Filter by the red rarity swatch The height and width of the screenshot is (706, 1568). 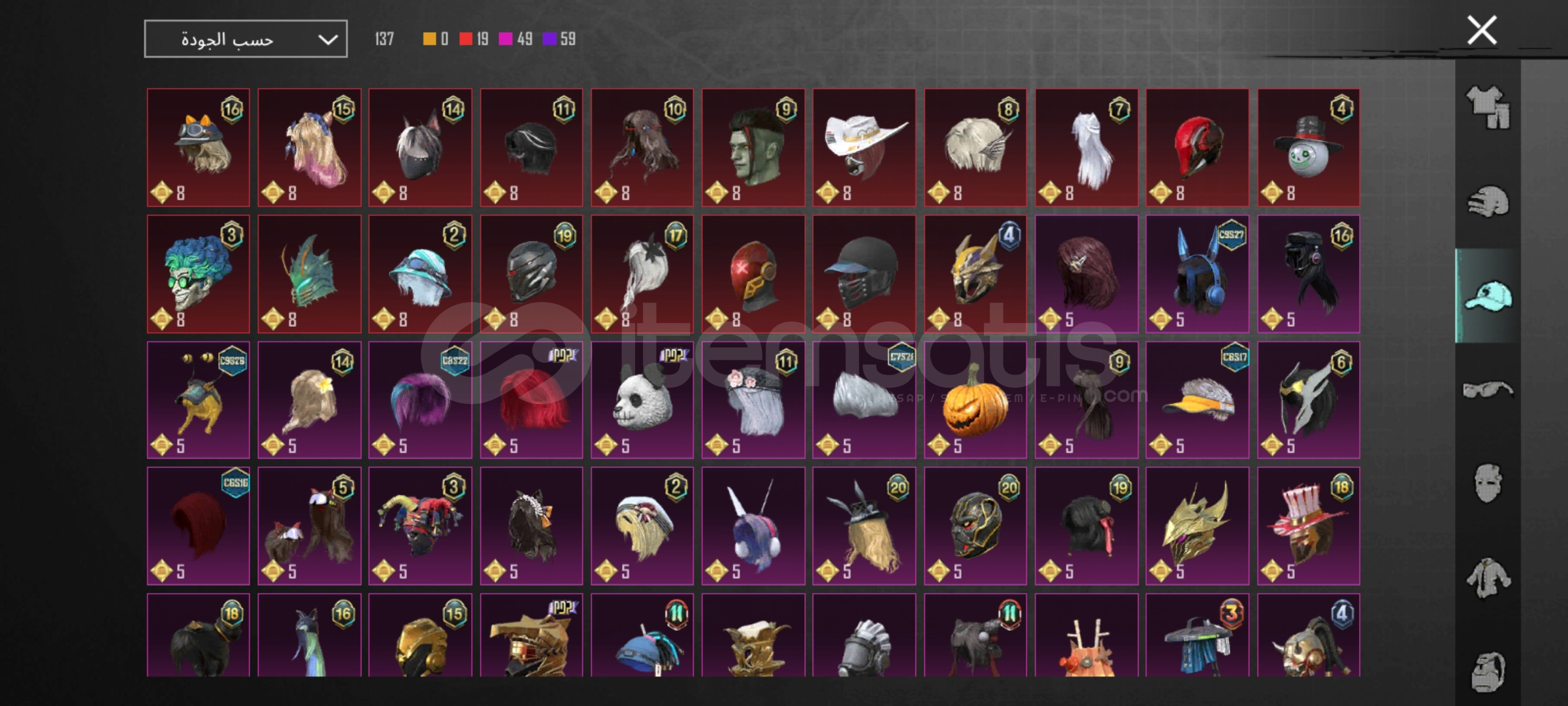pos(465,39)
